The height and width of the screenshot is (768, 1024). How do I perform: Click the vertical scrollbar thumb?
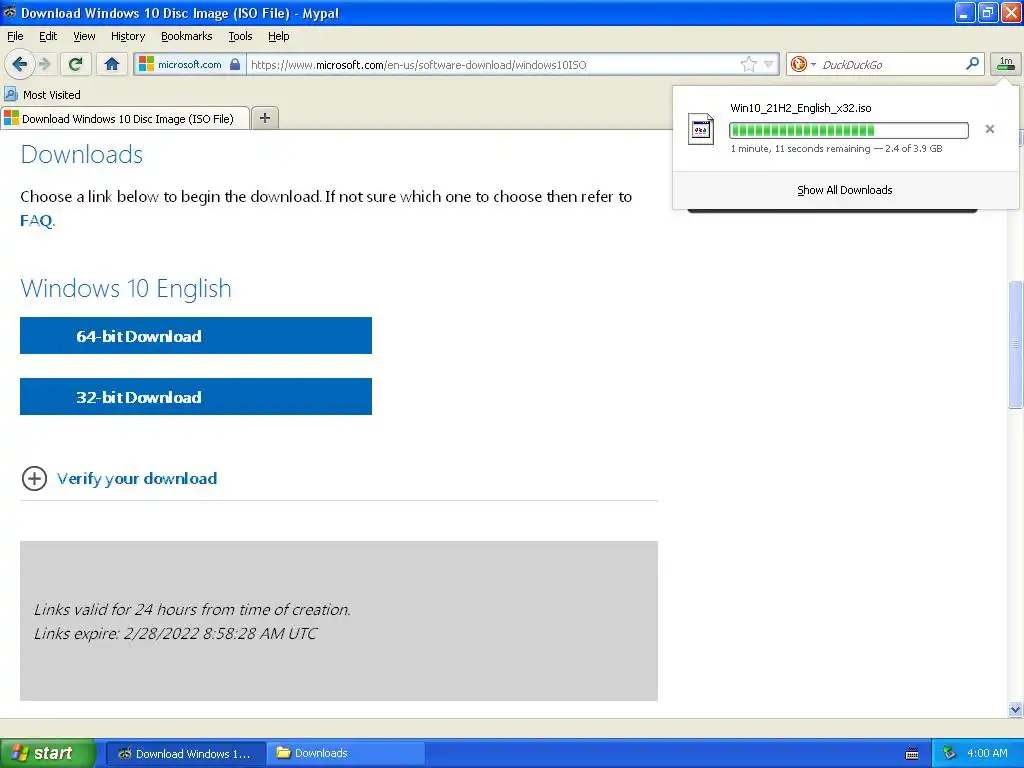point(1015,344)
